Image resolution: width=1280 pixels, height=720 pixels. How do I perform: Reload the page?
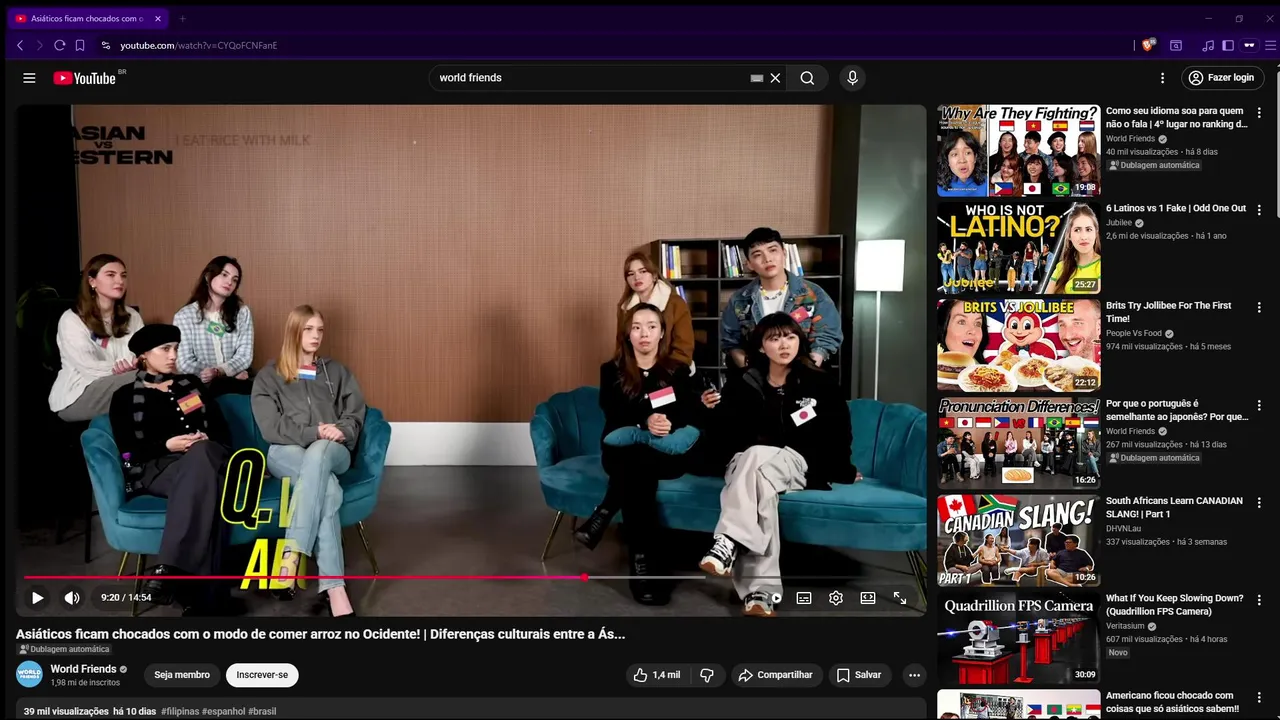(60, 45)
